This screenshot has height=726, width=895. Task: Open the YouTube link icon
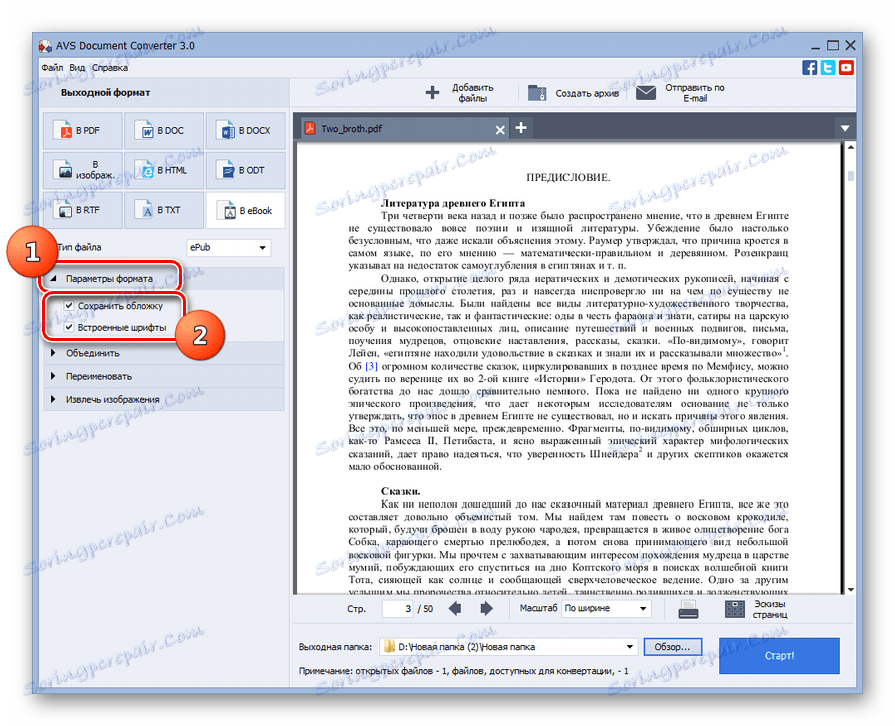(846, 67)
